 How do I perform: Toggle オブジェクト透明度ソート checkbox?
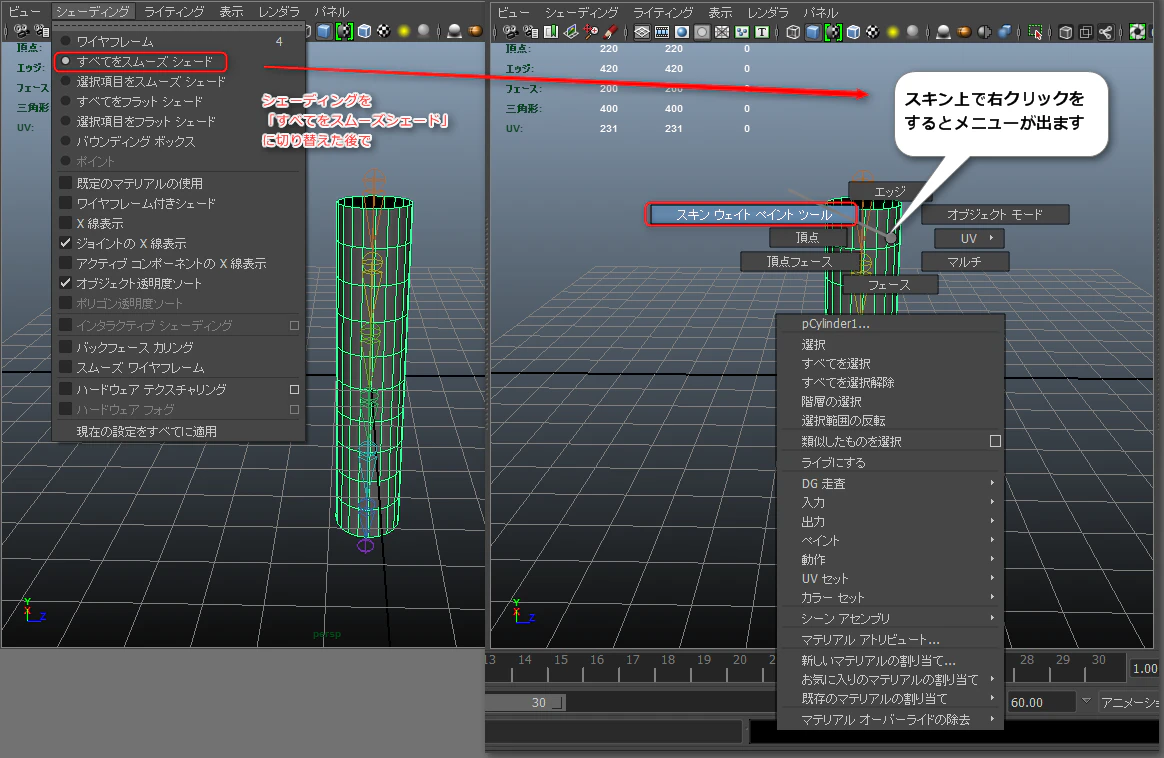[65, 283]
